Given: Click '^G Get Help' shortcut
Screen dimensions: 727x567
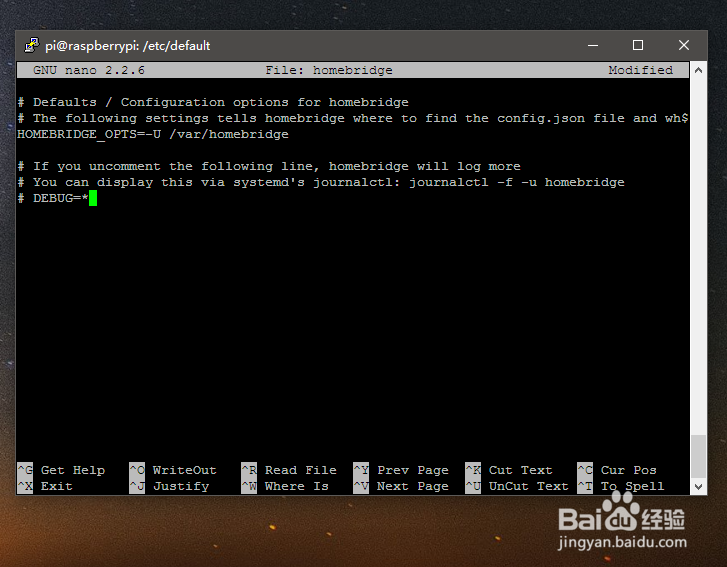Looking at the screenshot, I should [61, 470].
